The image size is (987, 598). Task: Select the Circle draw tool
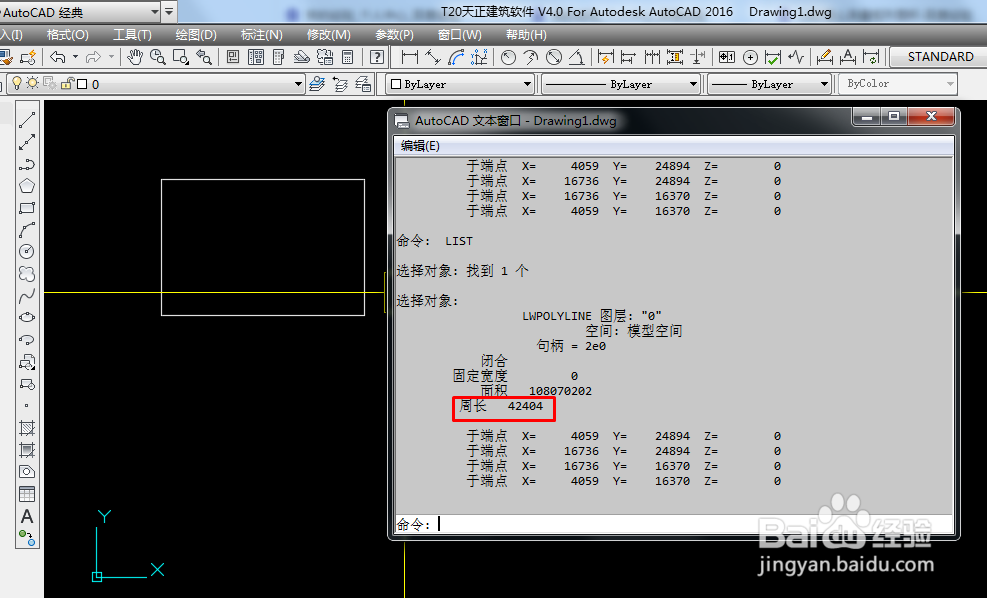(x=26, y=252)
